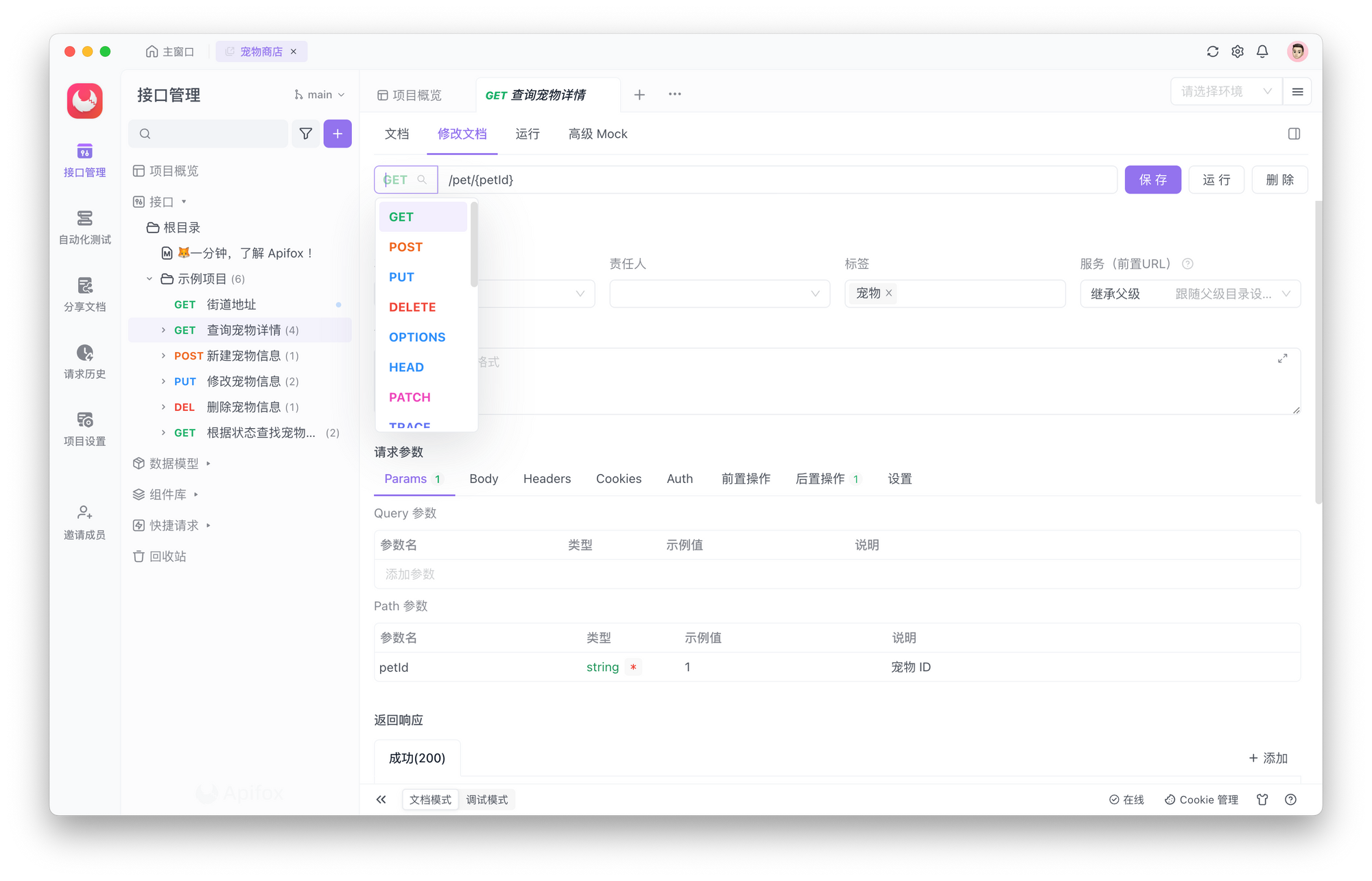Click the 自动化测试 icon in sidebar
The height and width of the screenshot is (881, 1372).
pyautogui.click(x=85, y=219)
